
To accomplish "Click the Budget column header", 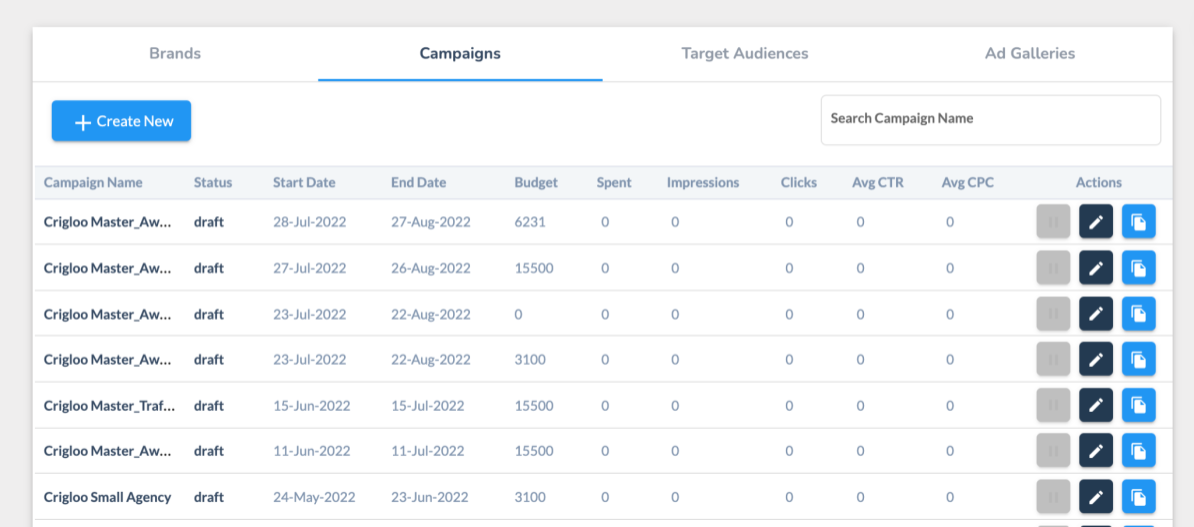I will 536,183.
